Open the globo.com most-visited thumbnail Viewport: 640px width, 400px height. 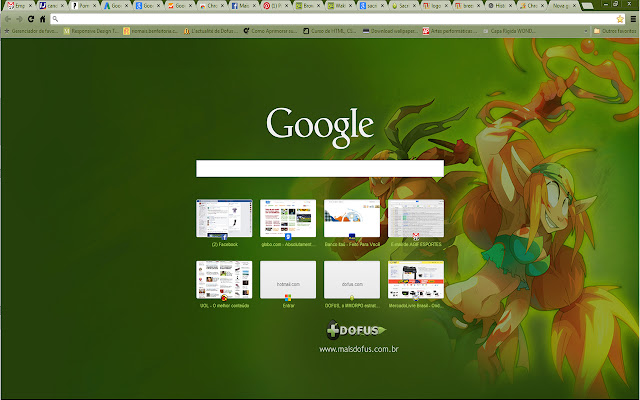pyautogui.click(x=288, y=218)
